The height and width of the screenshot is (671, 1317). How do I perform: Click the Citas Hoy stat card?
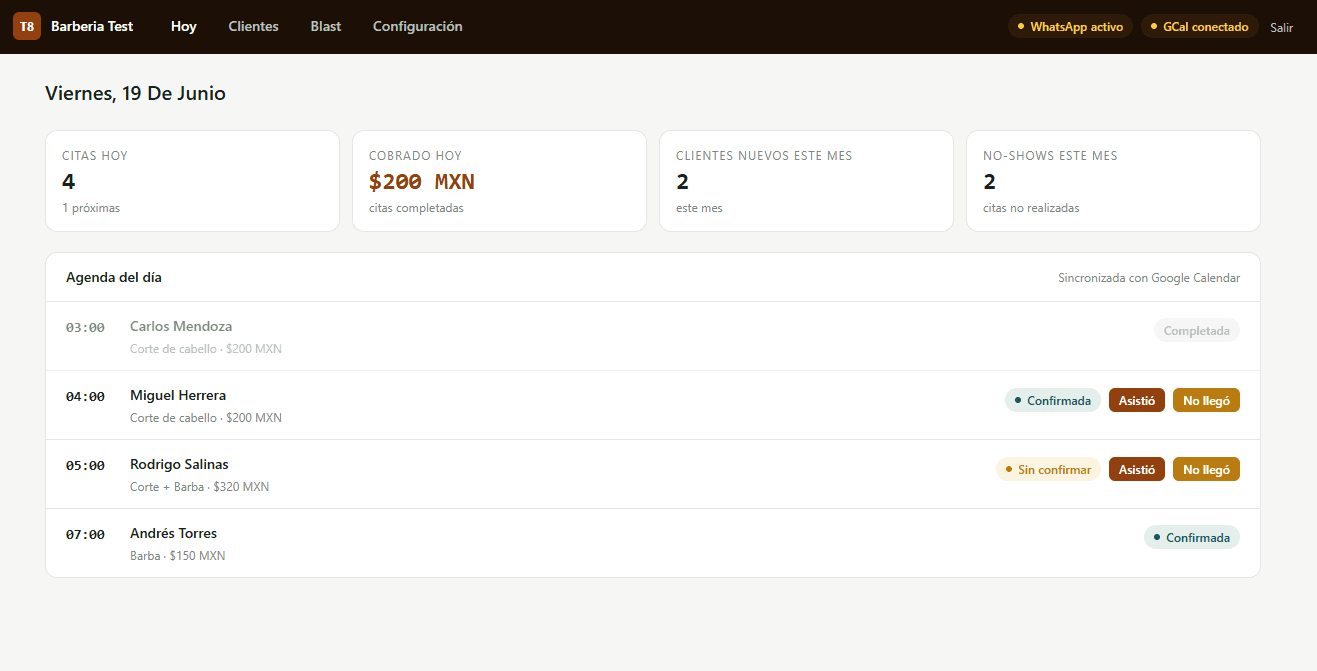pos(192,181)
